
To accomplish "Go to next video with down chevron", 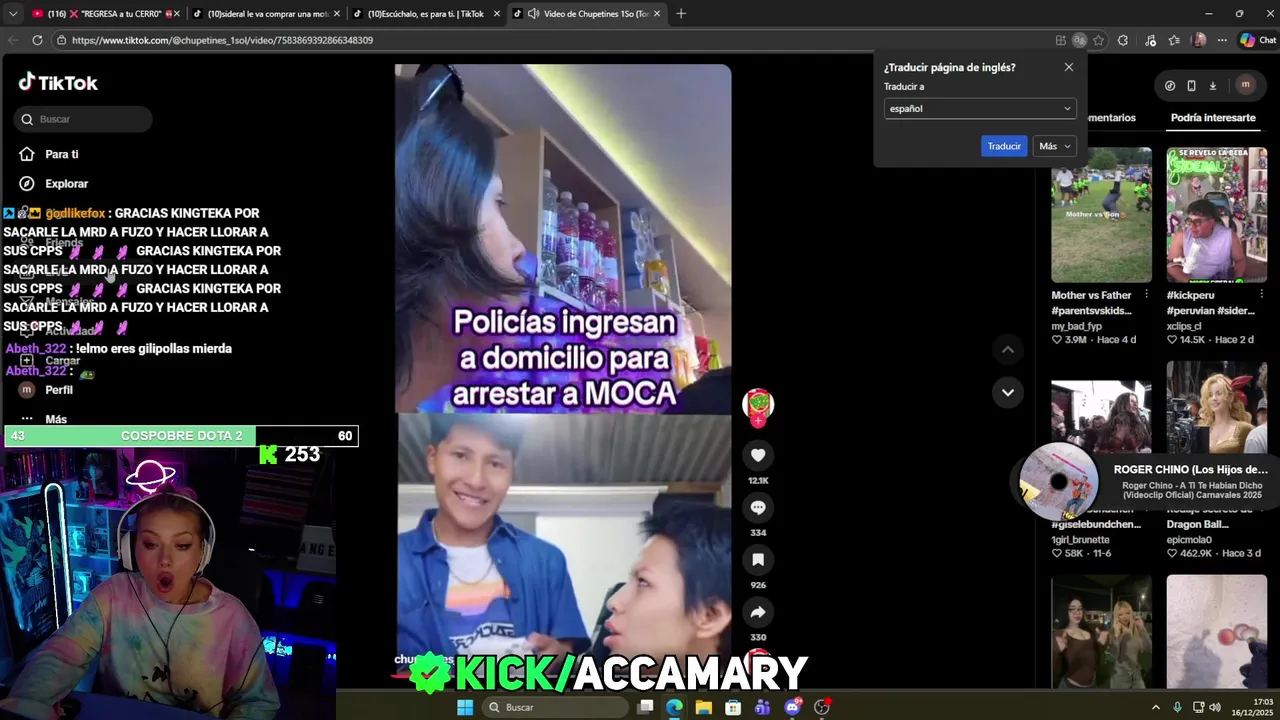I will pos(1008,392).
